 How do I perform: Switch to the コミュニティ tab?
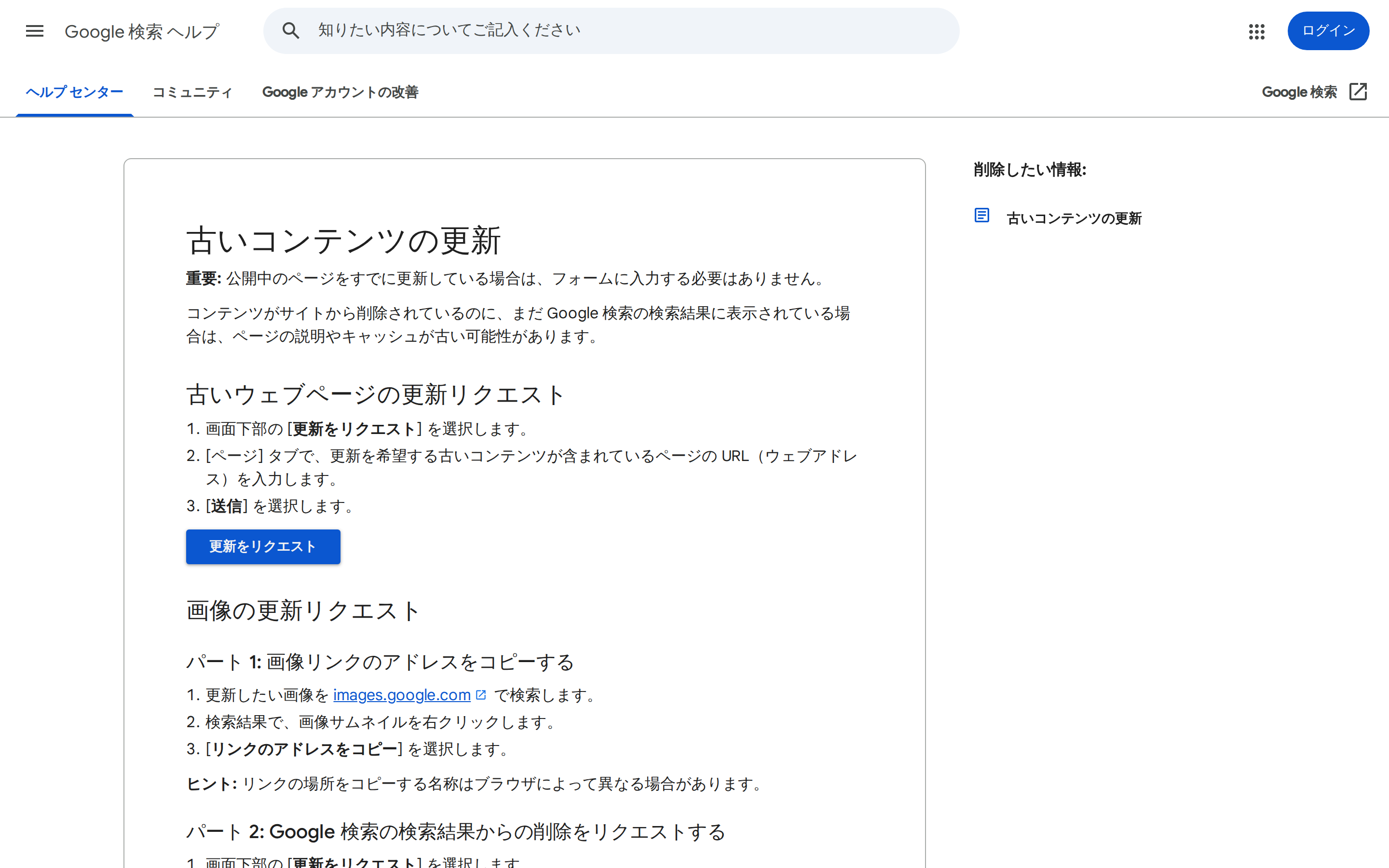pyautogui.click(x=192, y=93)
